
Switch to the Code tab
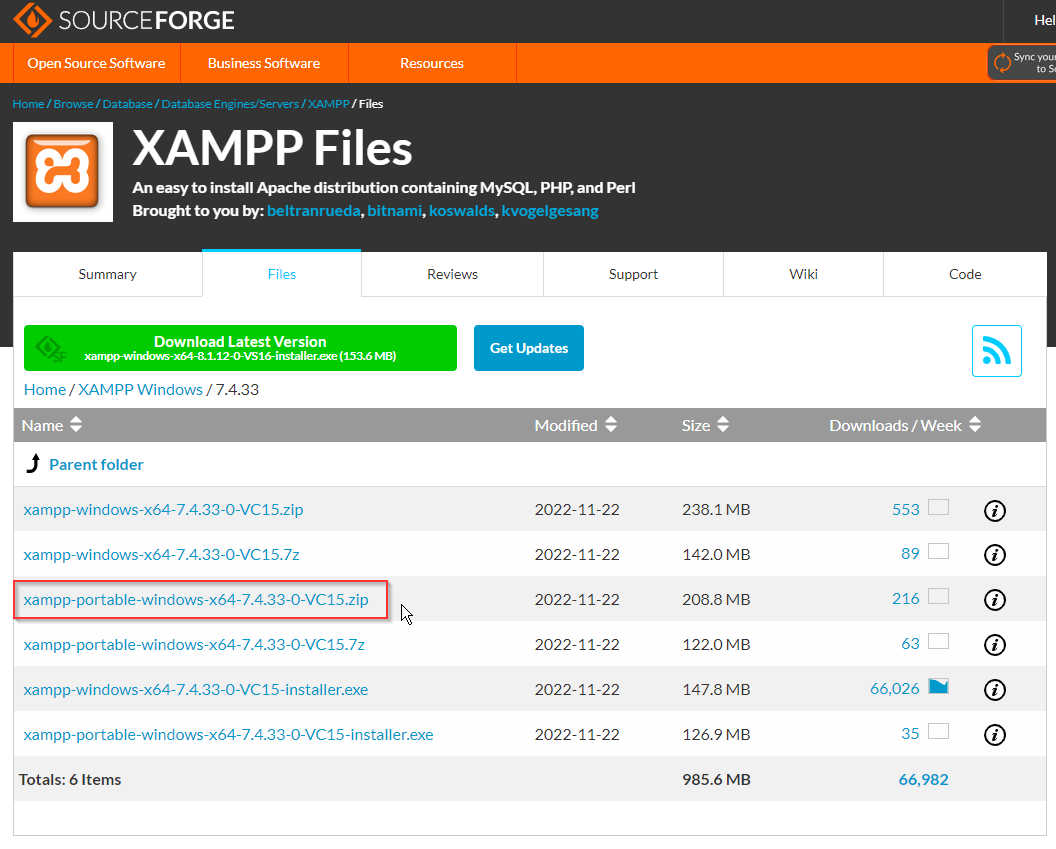[x=965, y=274]
